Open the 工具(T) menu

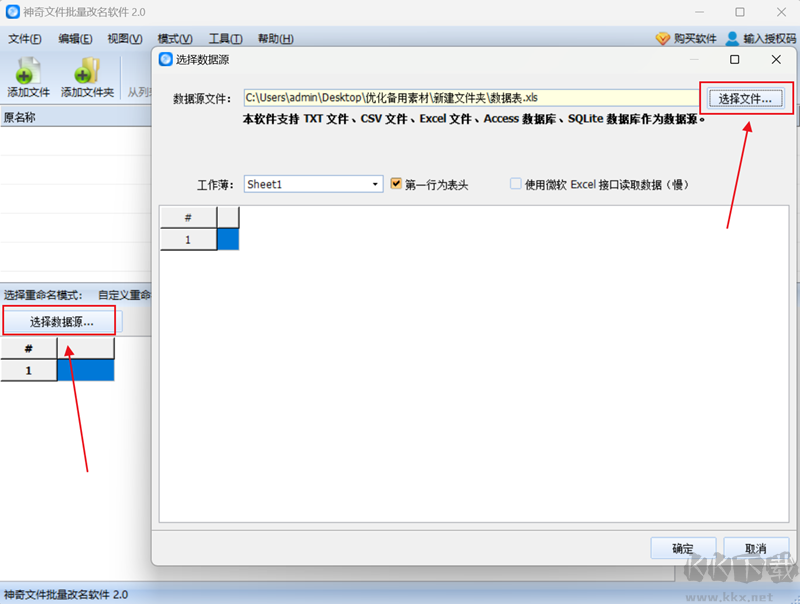(226, 39)
